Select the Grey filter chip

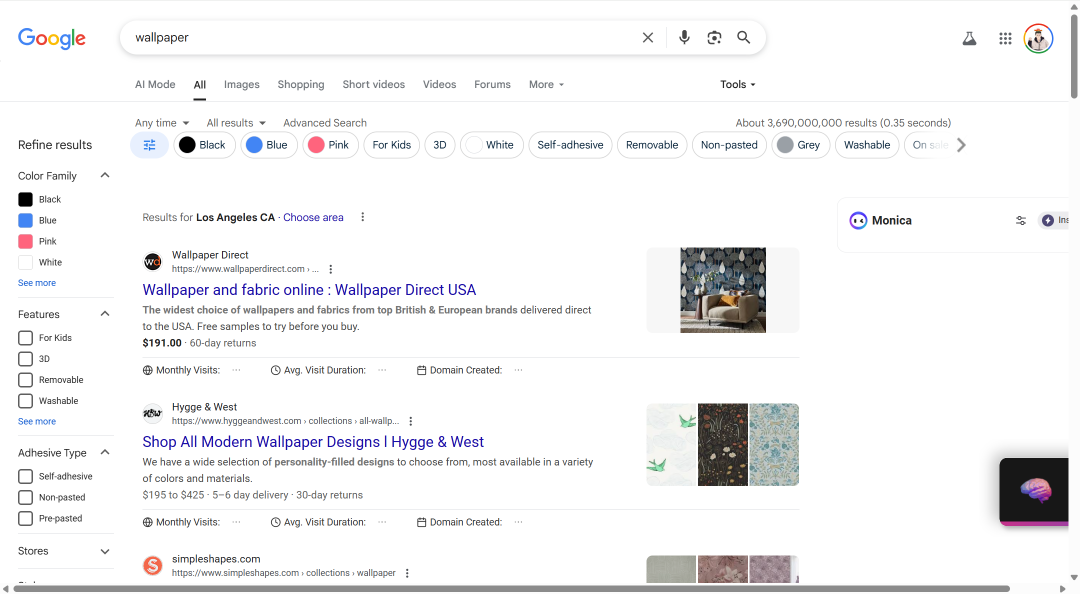coord(800,145)
